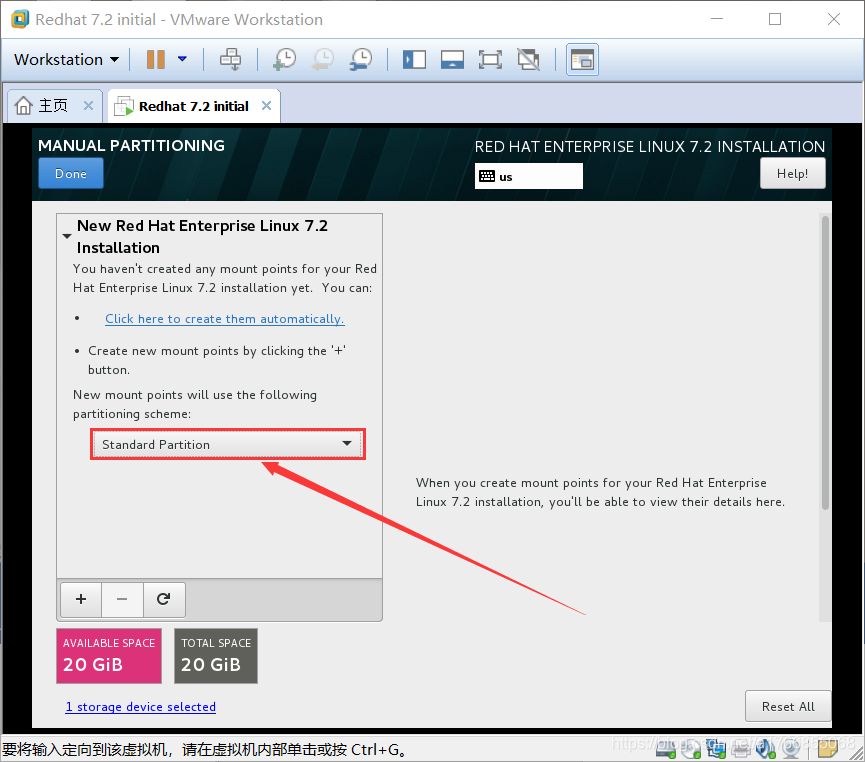Click the Total Space 20 GiB box

[x=216, y=656]
